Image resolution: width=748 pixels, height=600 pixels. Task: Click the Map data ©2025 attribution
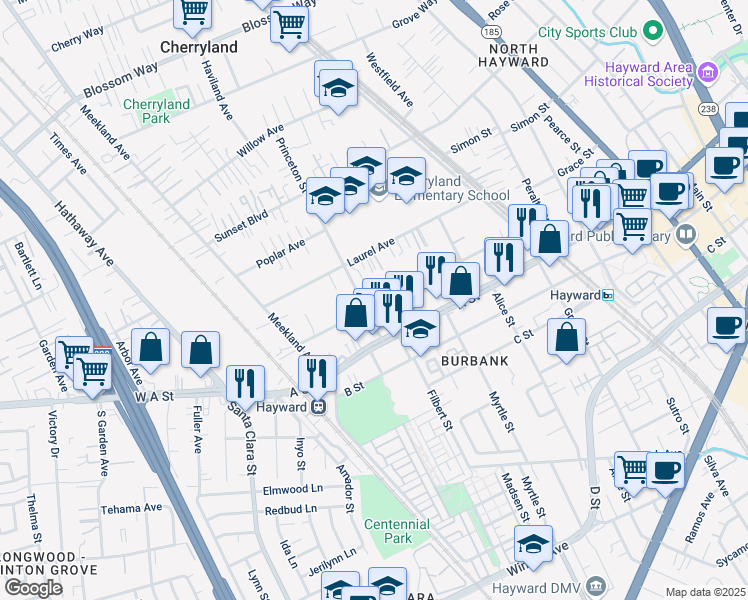pyautogui.click(x=706, y=592)
